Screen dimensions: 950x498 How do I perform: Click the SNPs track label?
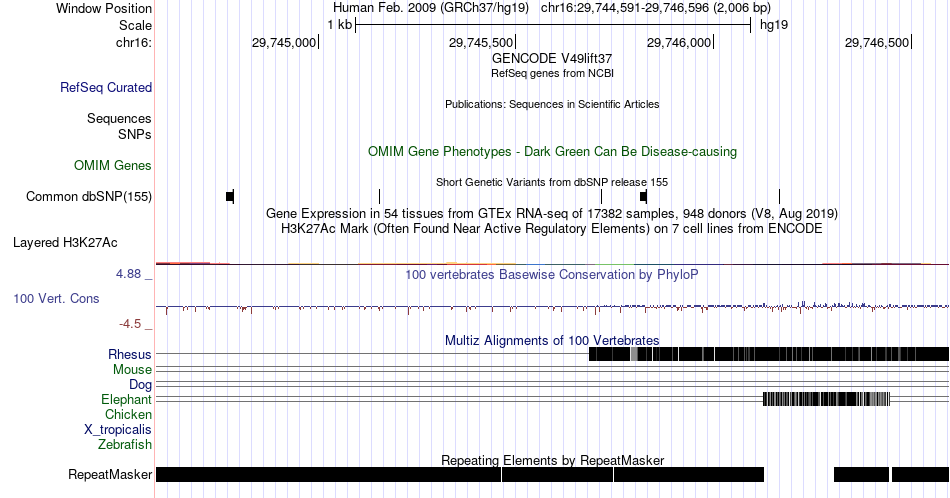click(135, 134)
